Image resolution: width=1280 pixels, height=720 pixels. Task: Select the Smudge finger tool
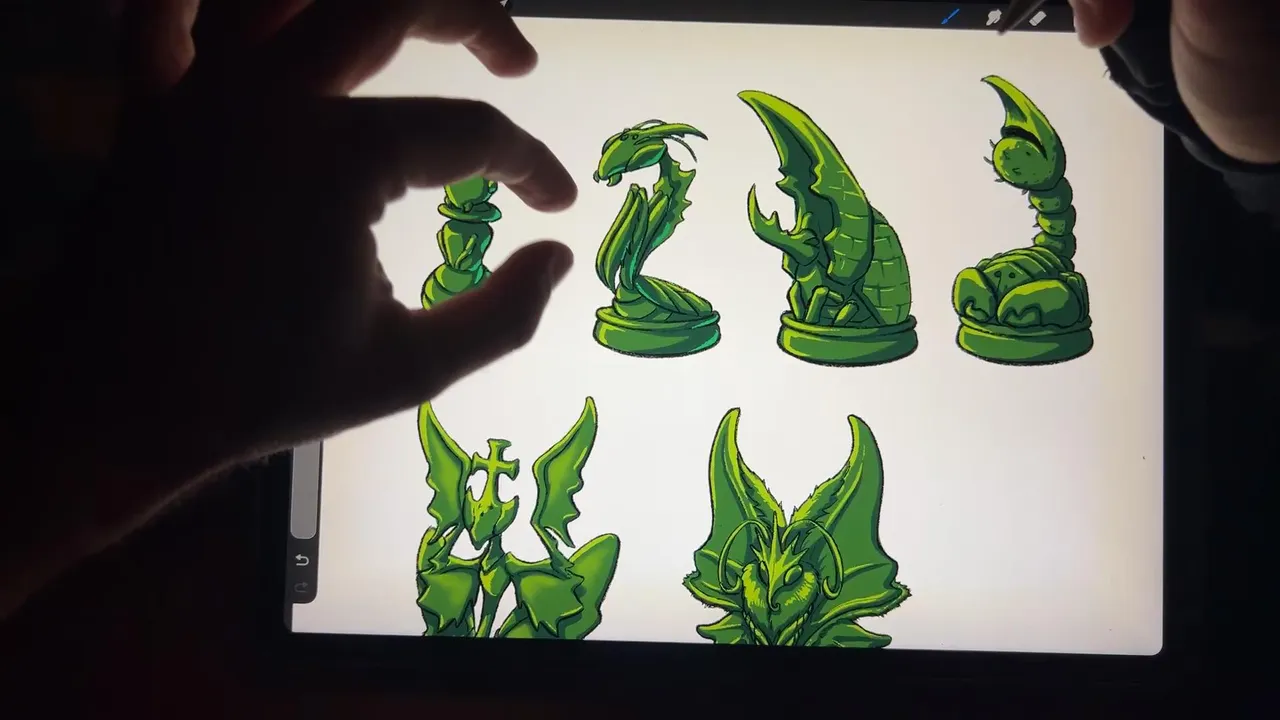tap(994, 16)
